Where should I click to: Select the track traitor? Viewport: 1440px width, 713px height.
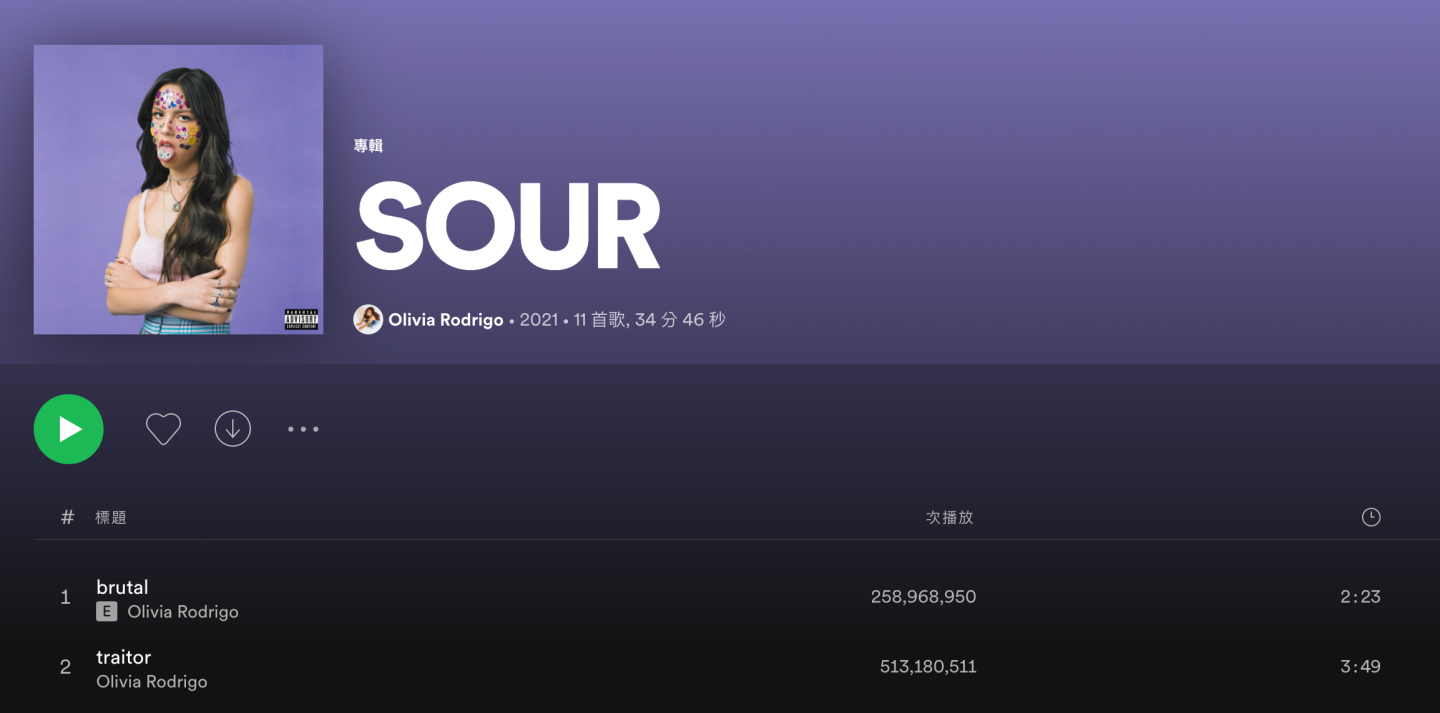point(123,657)
